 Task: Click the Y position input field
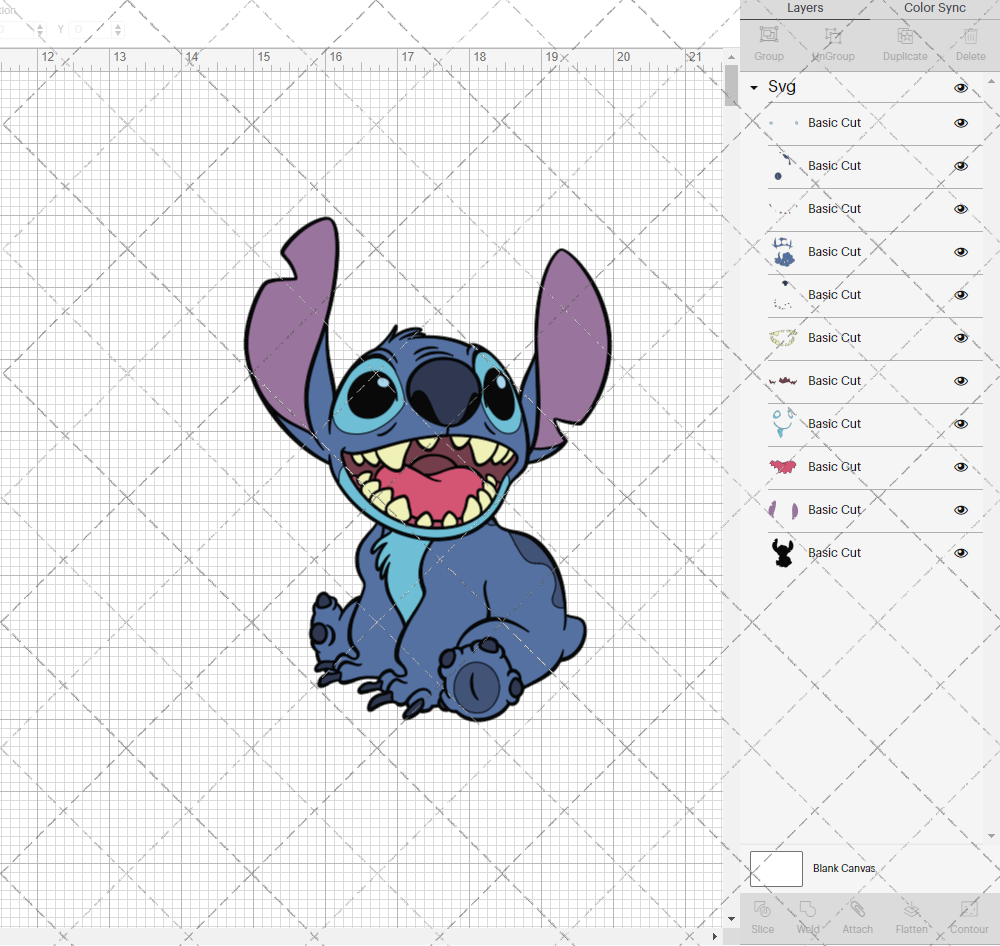coord(90,29)
